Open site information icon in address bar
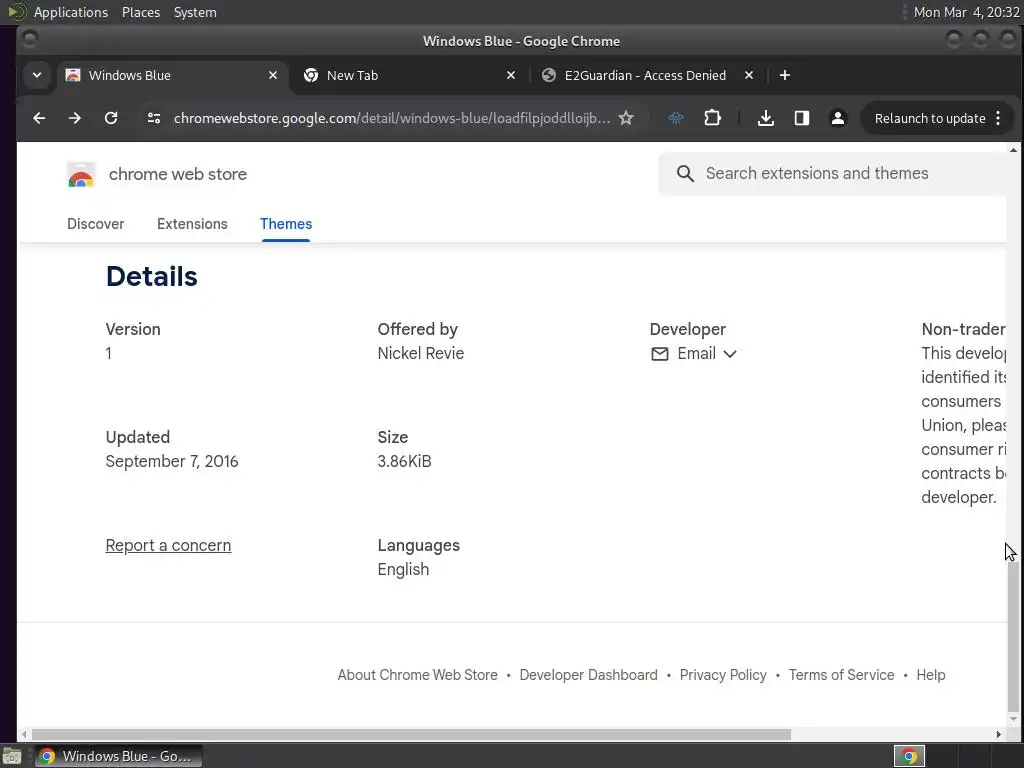 [154, 118]
